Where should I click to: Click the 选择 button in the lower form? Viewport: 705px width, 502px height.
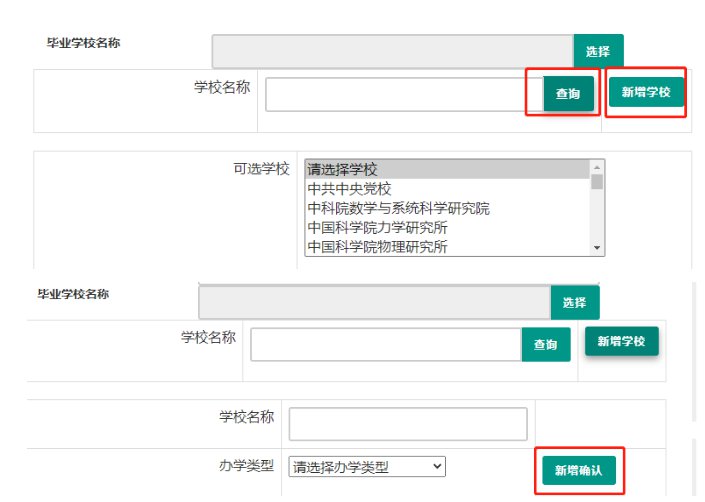[x=574, y=303]
